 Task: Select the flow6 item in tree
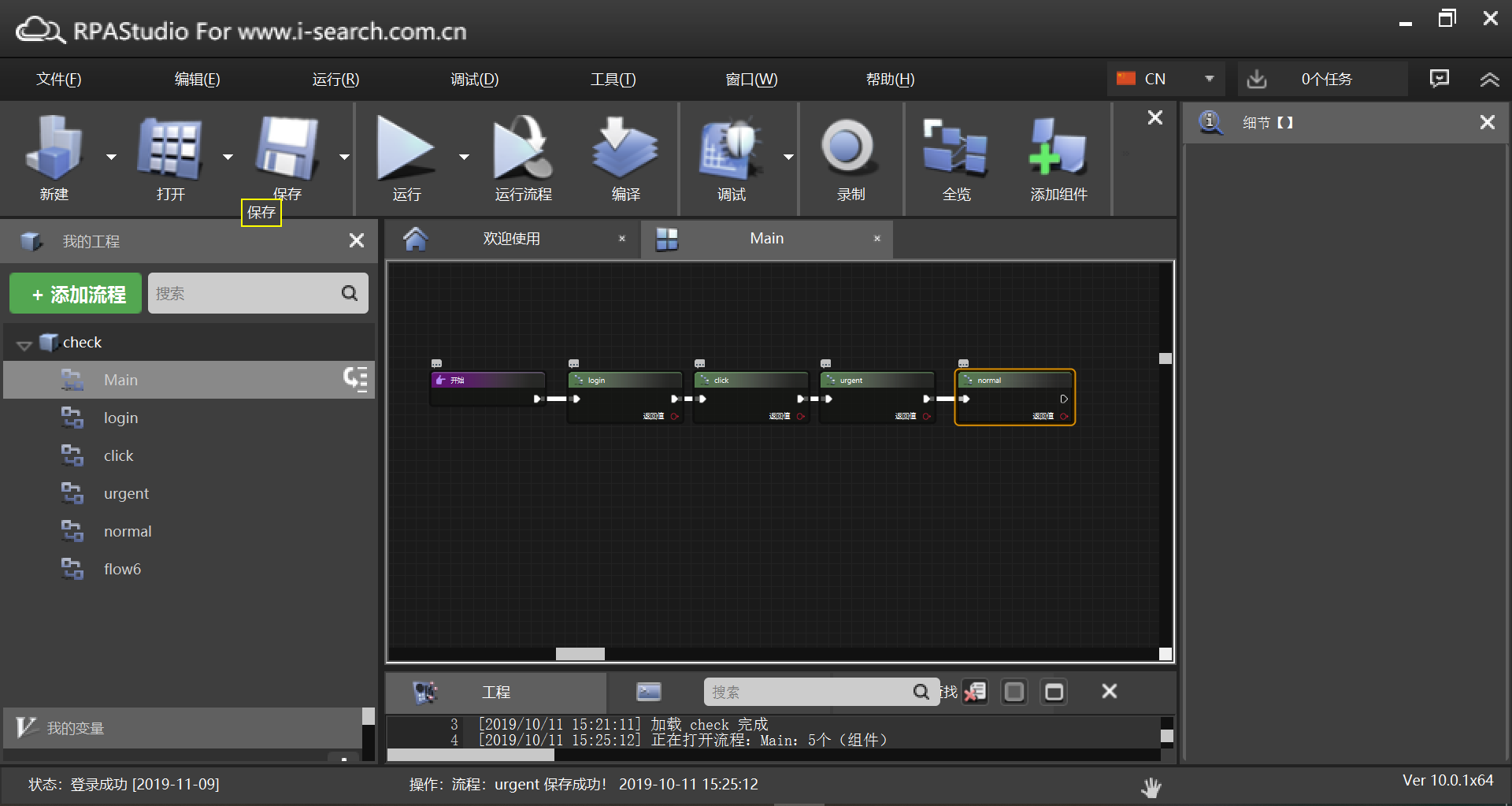[189, 569]
